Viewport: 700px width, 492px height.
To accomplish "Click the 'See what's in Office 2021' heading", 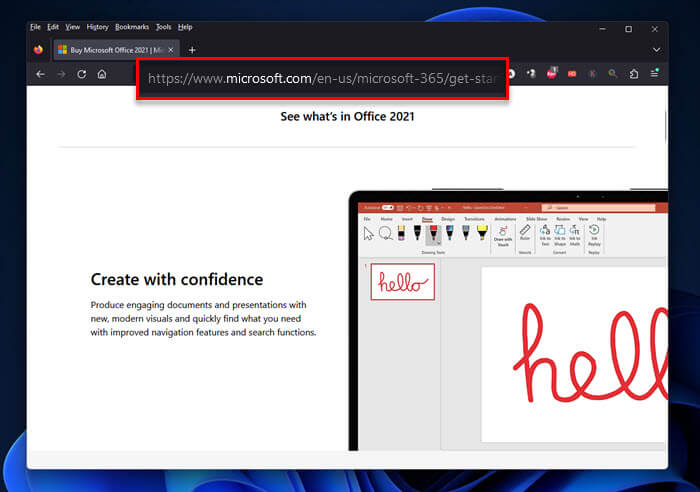I will (347, 117).
